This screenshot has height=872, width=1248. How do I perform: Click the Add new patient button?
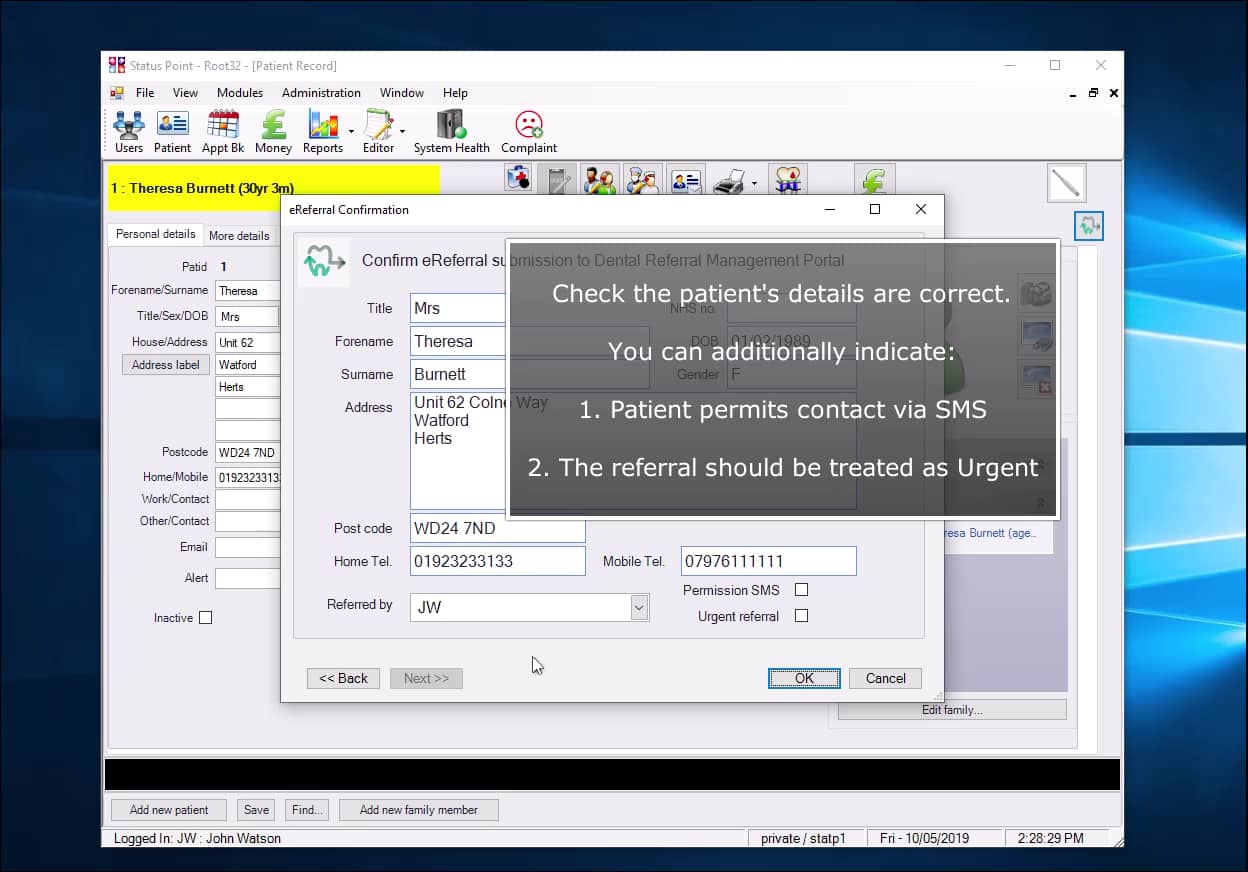coord(169,810)
